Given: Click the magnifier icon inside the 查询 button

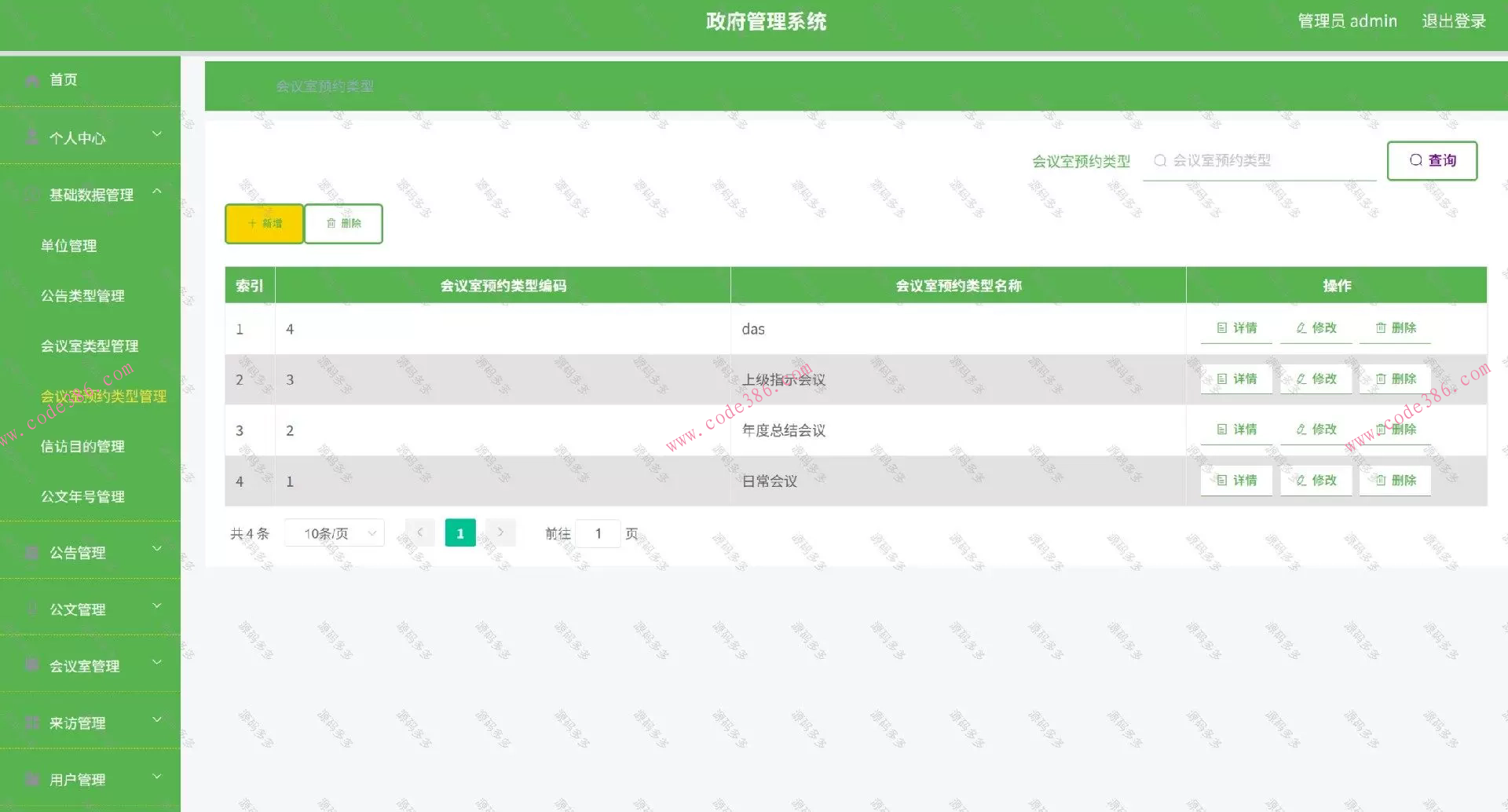Looking at the screenshot, I should (x=1415, y=160).
